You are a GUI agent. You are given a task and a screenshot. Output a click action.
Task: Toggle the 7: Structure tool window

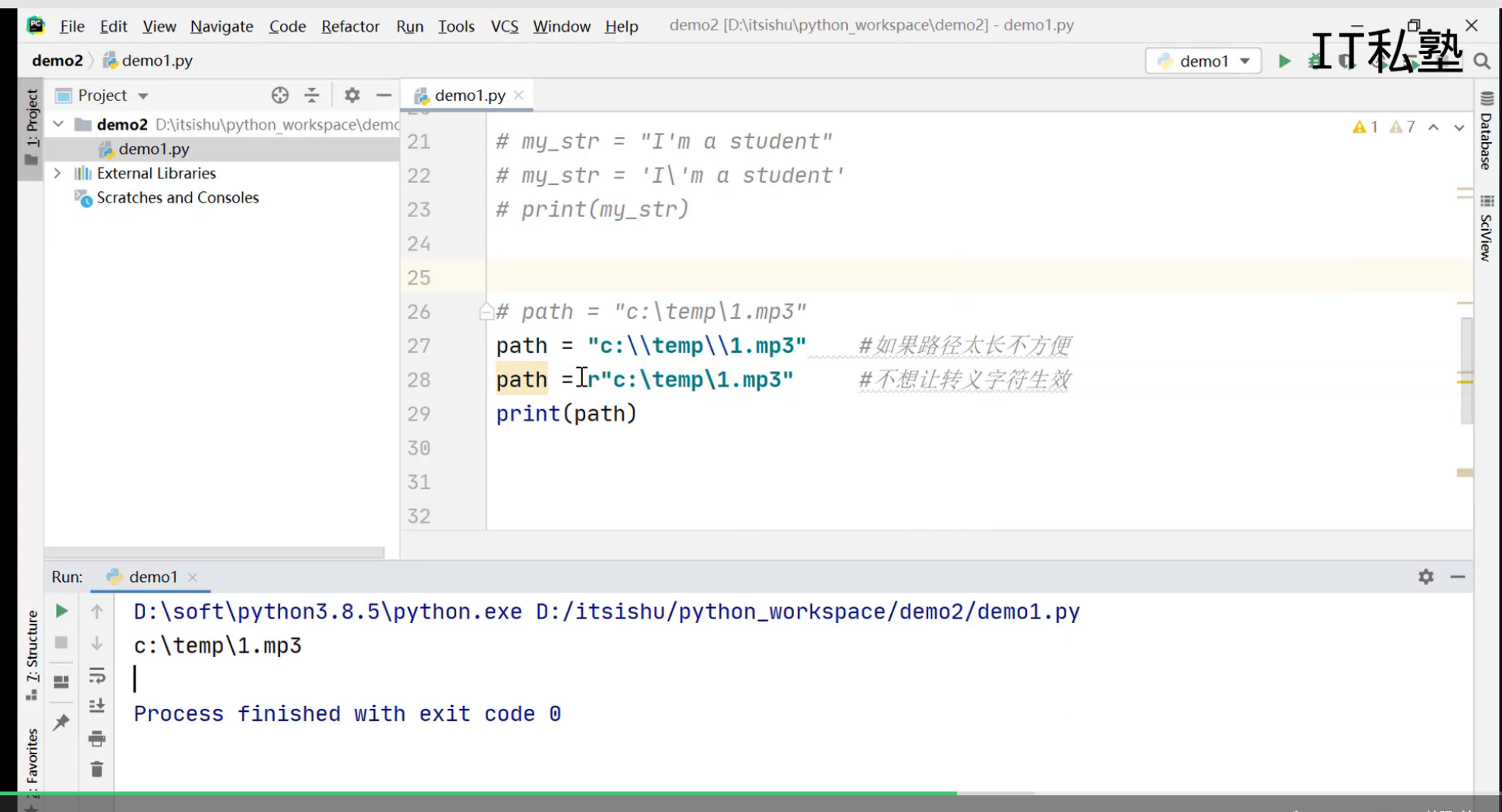click(31, 655)
